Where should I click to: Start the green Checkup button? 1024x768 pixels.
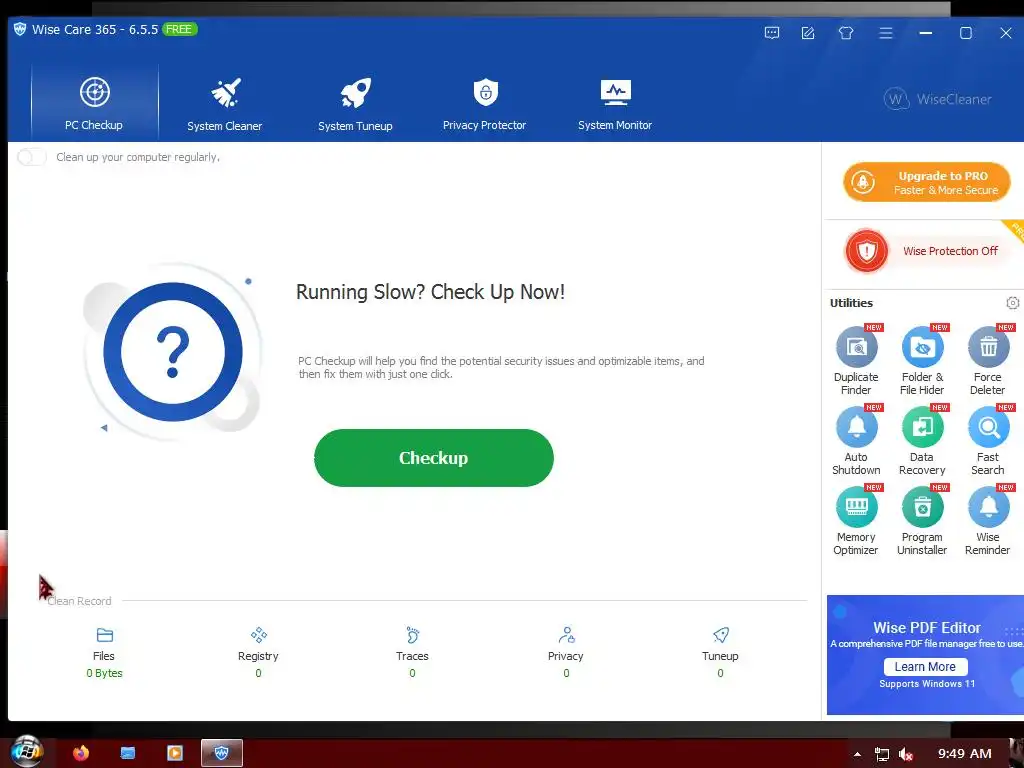pyautogui.click(x=434, y=458)
